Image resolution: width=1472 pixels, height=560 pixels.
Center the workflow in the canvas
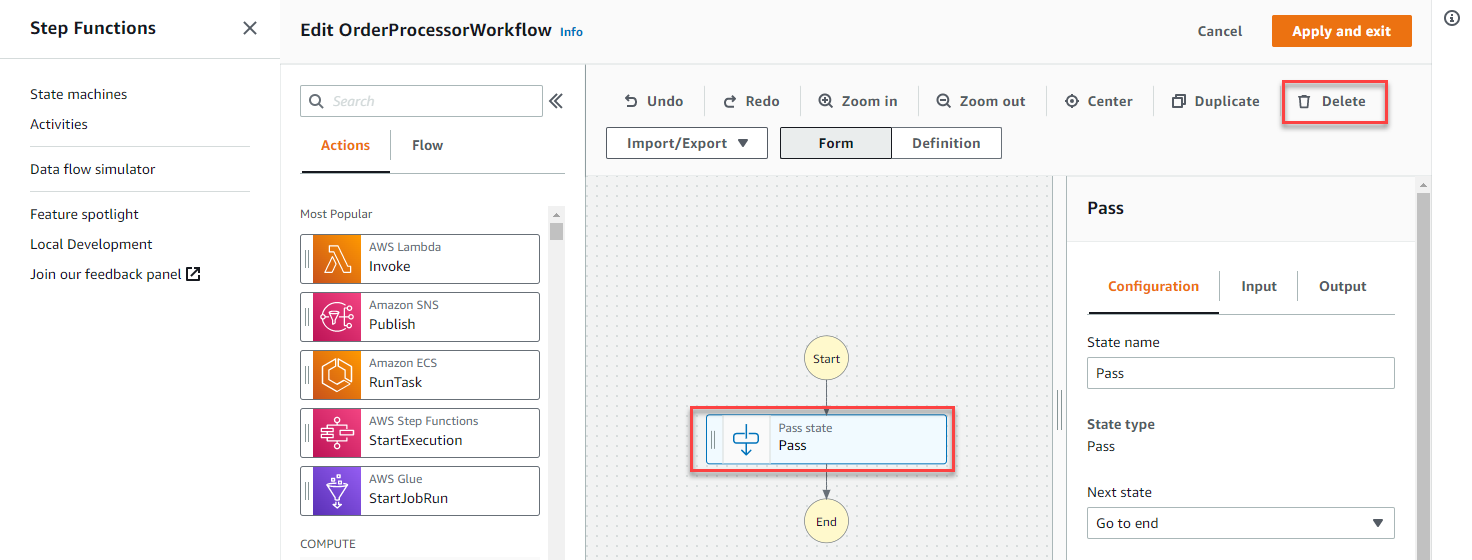(1099, 101)
